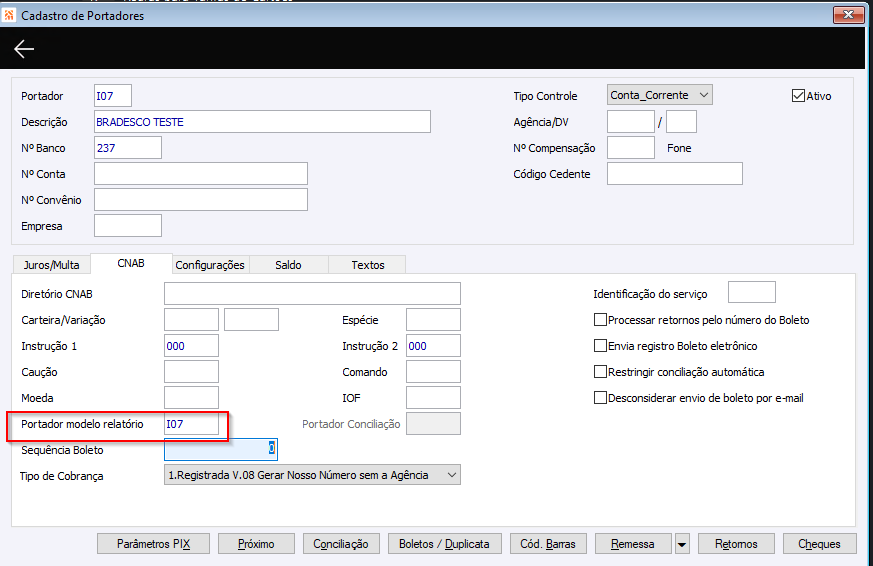
Task: Focus the Portador code field
Action: pyautogui.click(x=113, y=96)
